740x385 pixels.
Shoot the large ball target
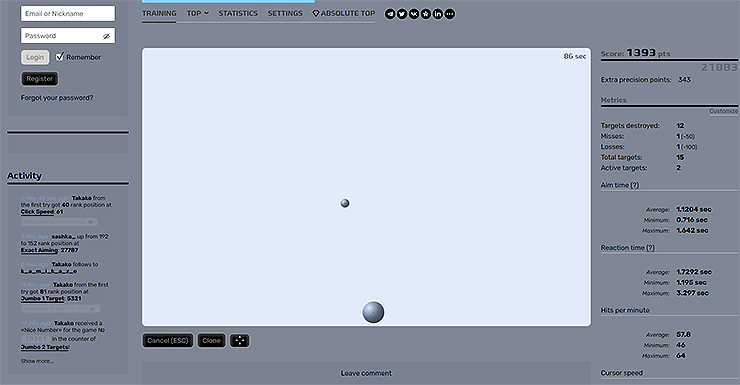pyautogui.click(x=373, y=312)
